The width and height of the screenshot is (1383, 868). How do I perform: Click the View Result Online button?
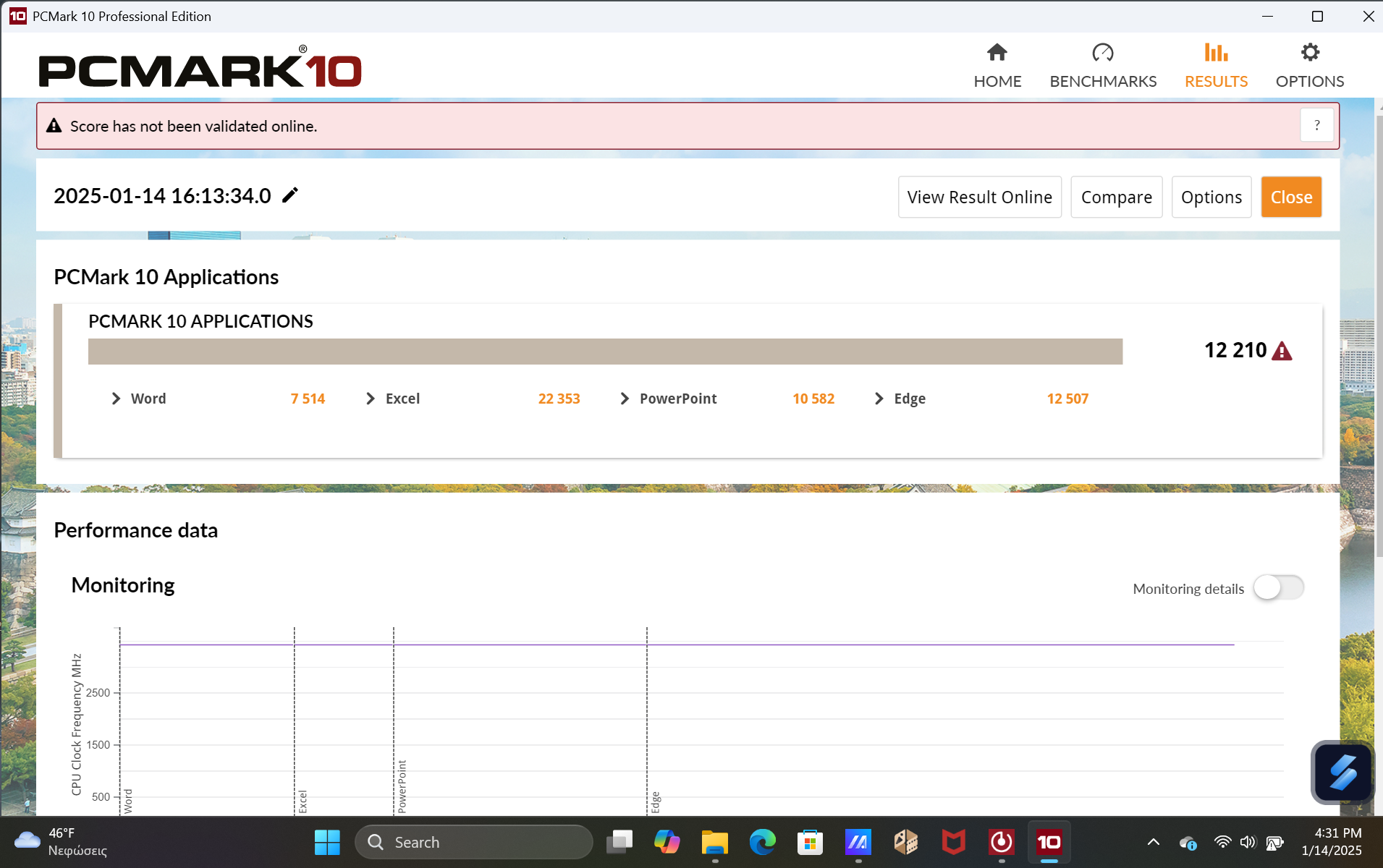979,197
